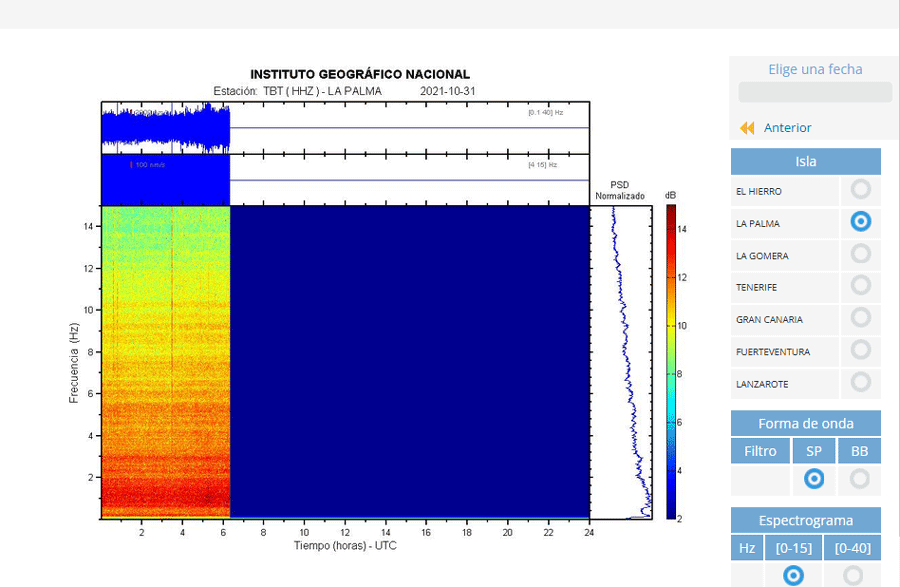Click the Forma de onda header
Screen dimensions: 900x587
(805, 423)
